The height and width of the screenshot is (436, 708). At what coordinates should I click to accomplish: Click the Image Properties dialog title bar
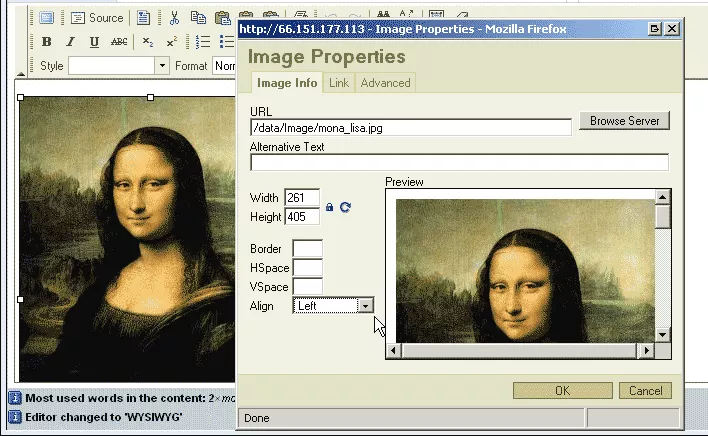[x=442, y=29]
